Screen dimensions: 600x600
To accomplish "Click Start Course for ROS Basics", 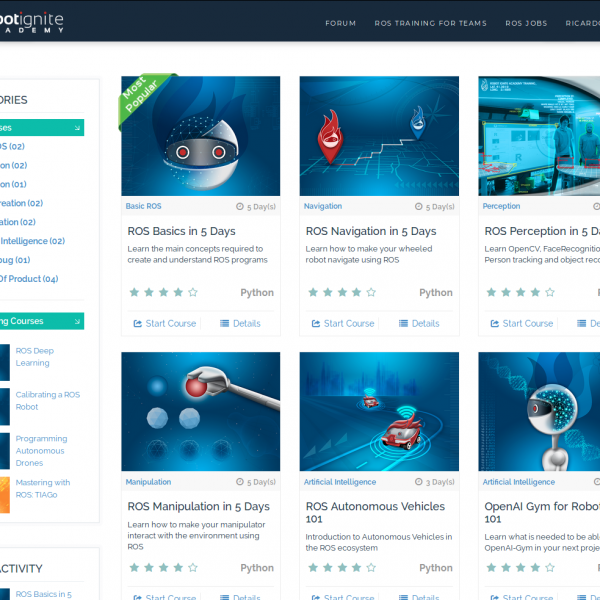I will (165, 323).
